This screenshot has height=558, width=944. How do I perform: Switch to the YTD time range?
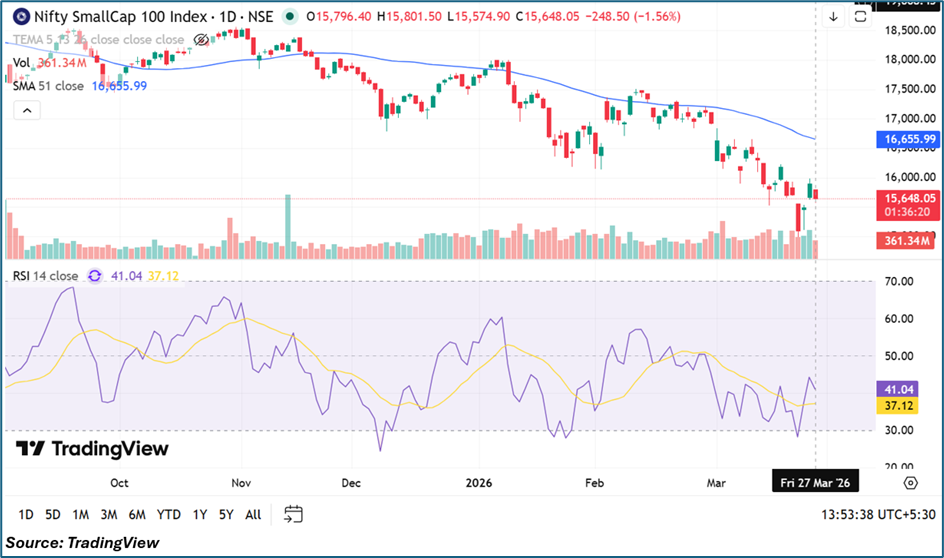168,515
